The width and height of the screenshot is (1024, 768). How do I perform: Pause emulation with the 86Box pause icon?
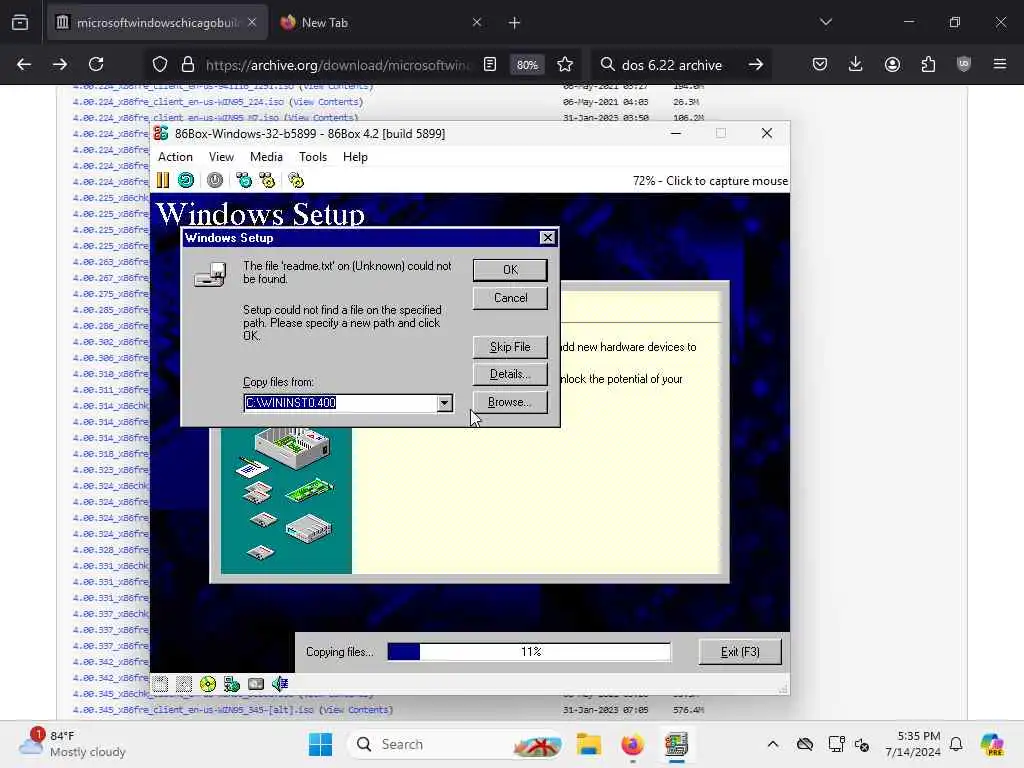coord(163,180)
